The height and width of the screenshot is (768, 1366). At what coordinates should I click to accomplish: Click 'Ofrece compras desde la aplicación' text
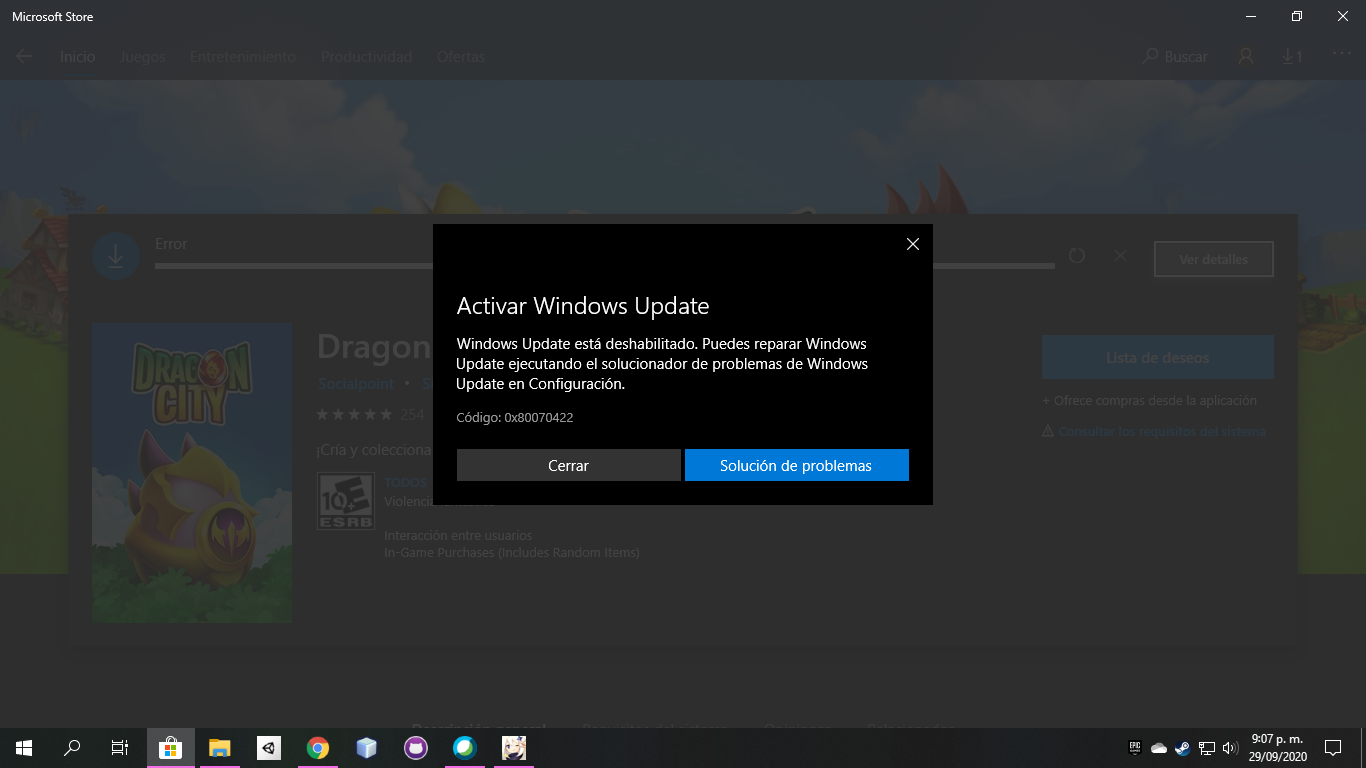(1149, 401)
